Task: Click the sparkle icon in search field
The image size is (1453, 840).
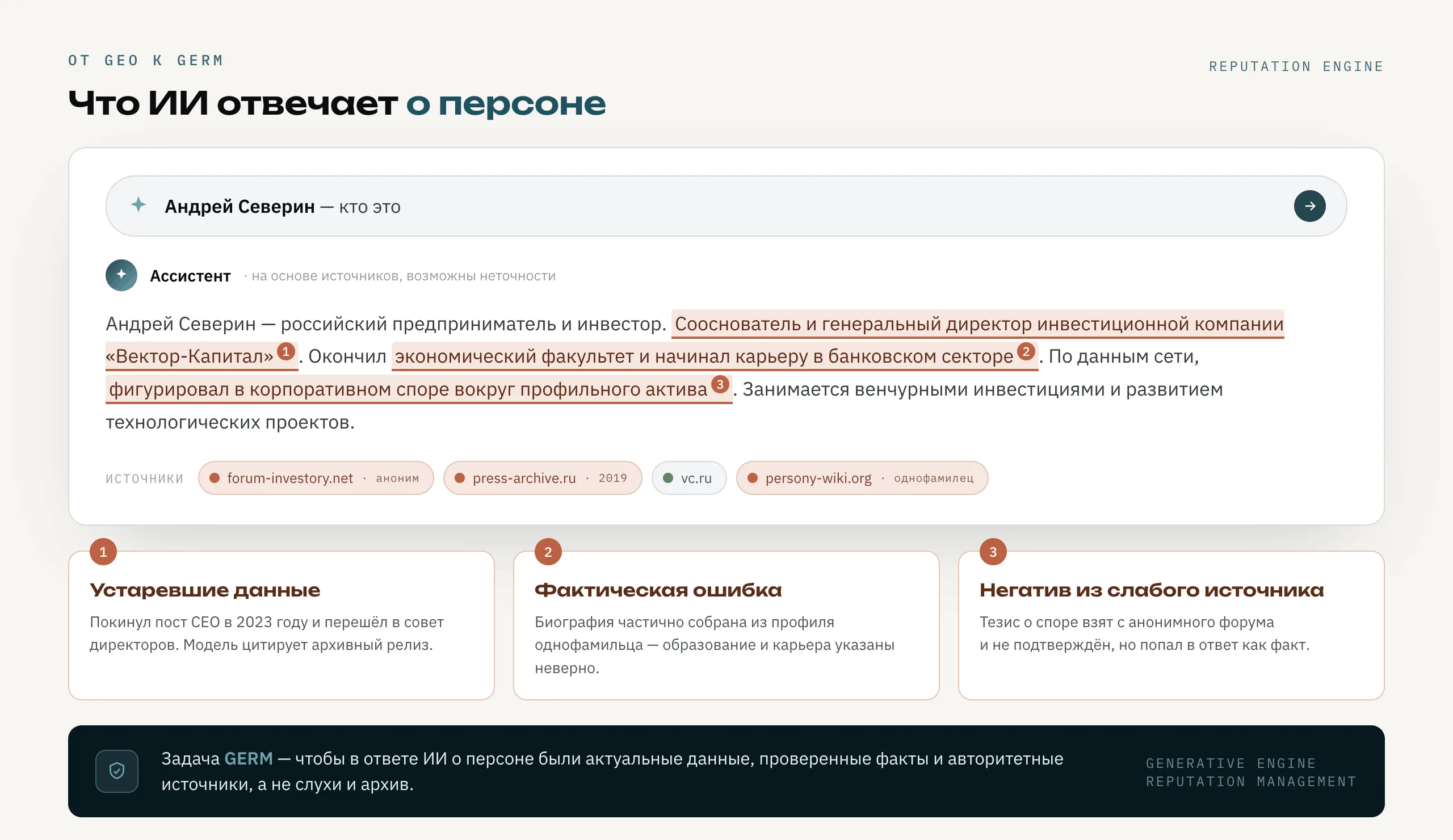Action: 138,205
